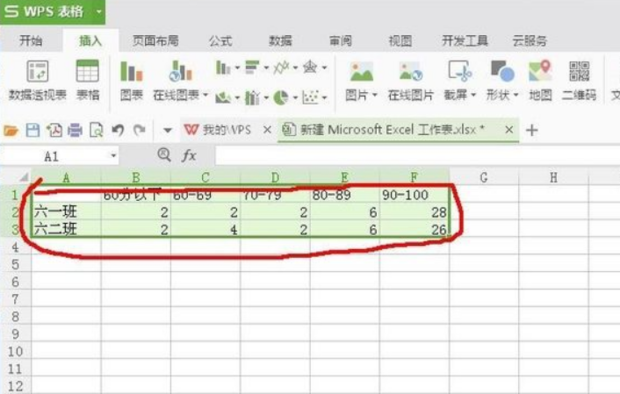Screen dimensions: 620x394
Task: Expand the WPS 表格 application menu arrow
Action: 99,11
